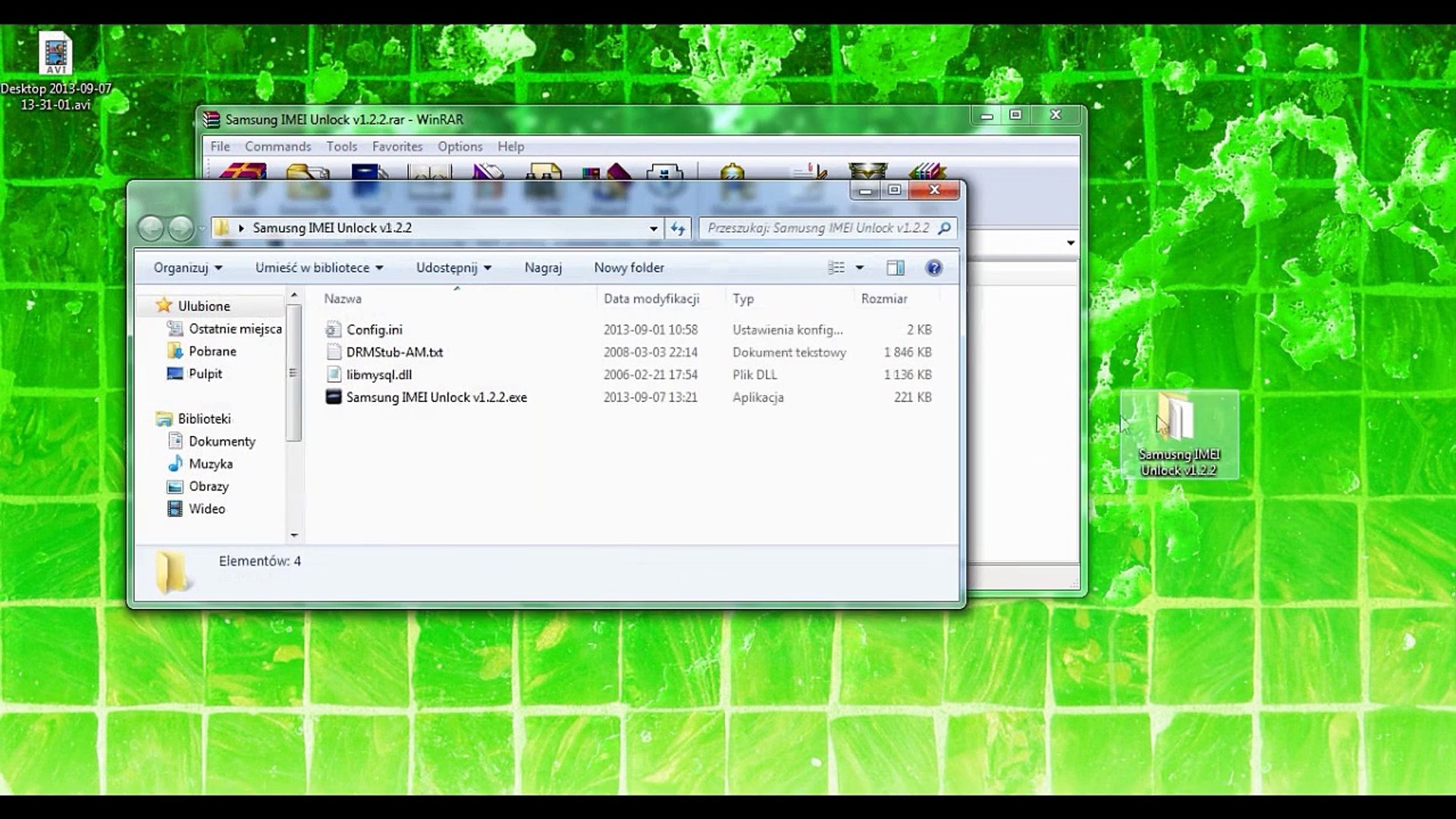
Task: Toggle the preview pane icon
Action: click(x=895, y=268)
